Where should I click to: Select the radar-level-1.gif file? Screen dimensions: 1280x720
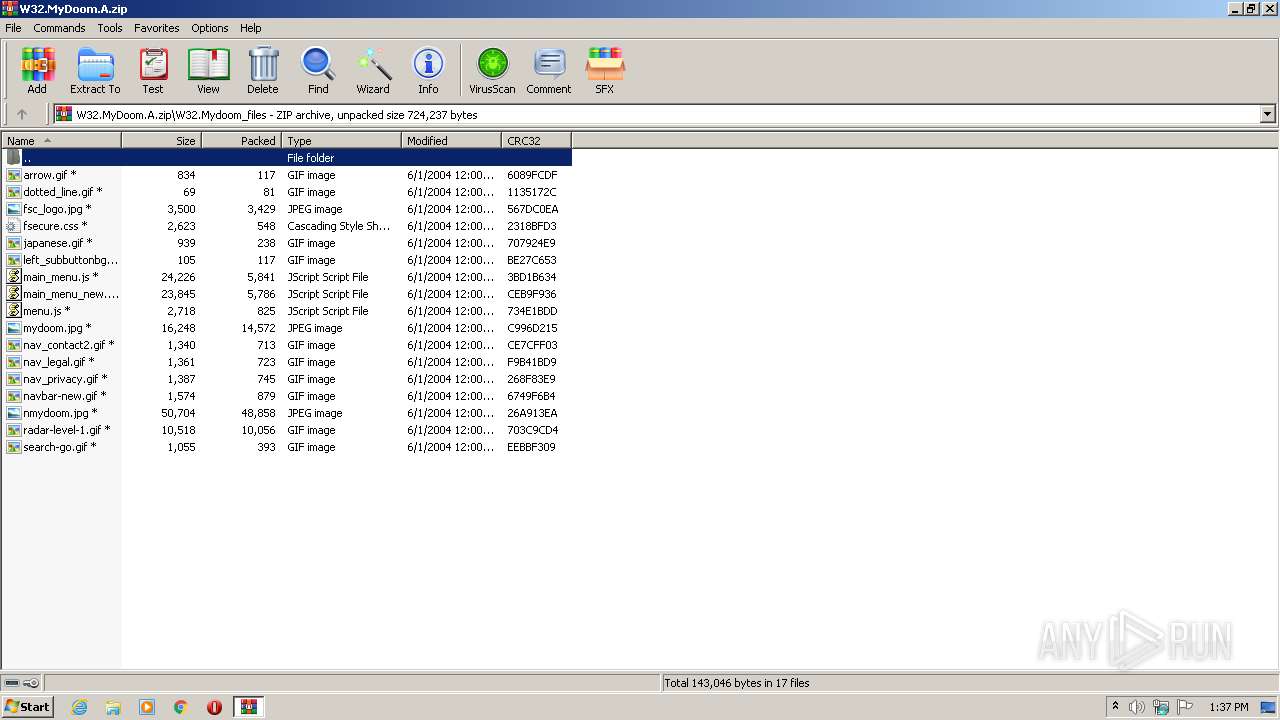pyautogui.click(x=287, y=430)
